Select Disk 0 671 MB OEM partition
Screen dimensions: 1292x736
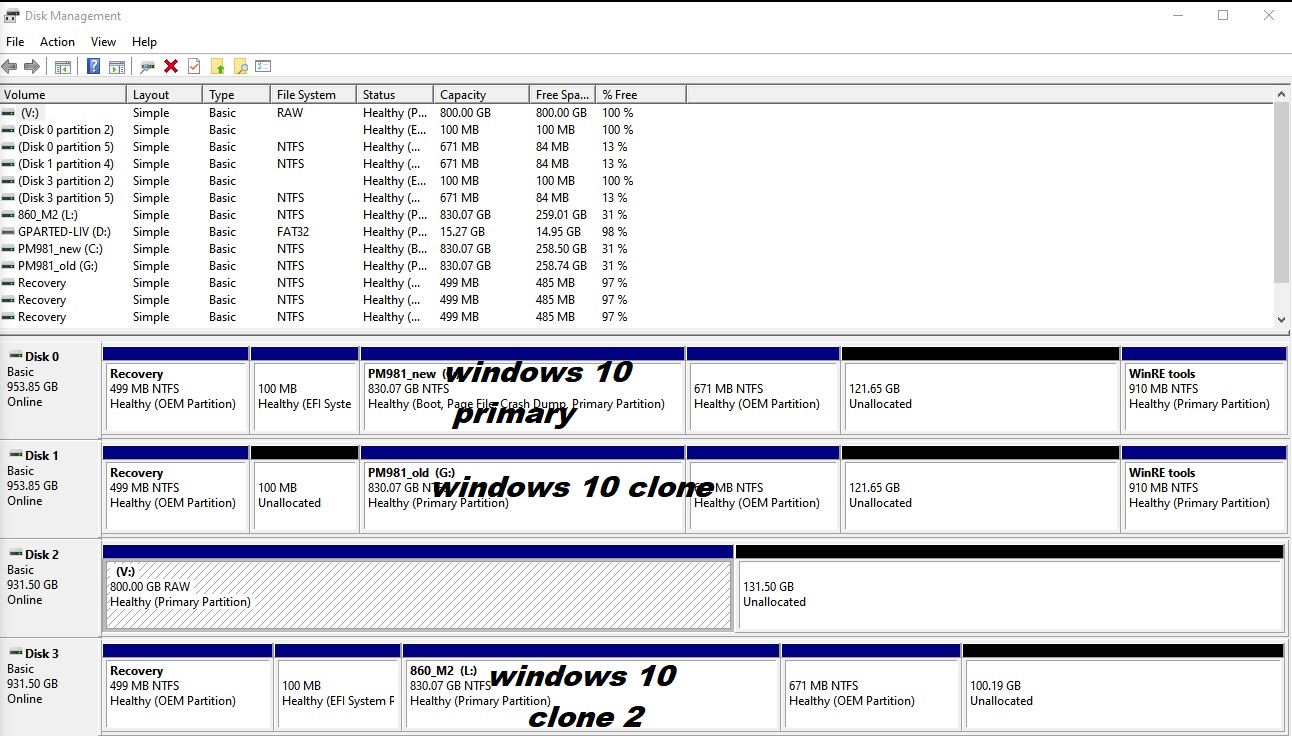763,390
